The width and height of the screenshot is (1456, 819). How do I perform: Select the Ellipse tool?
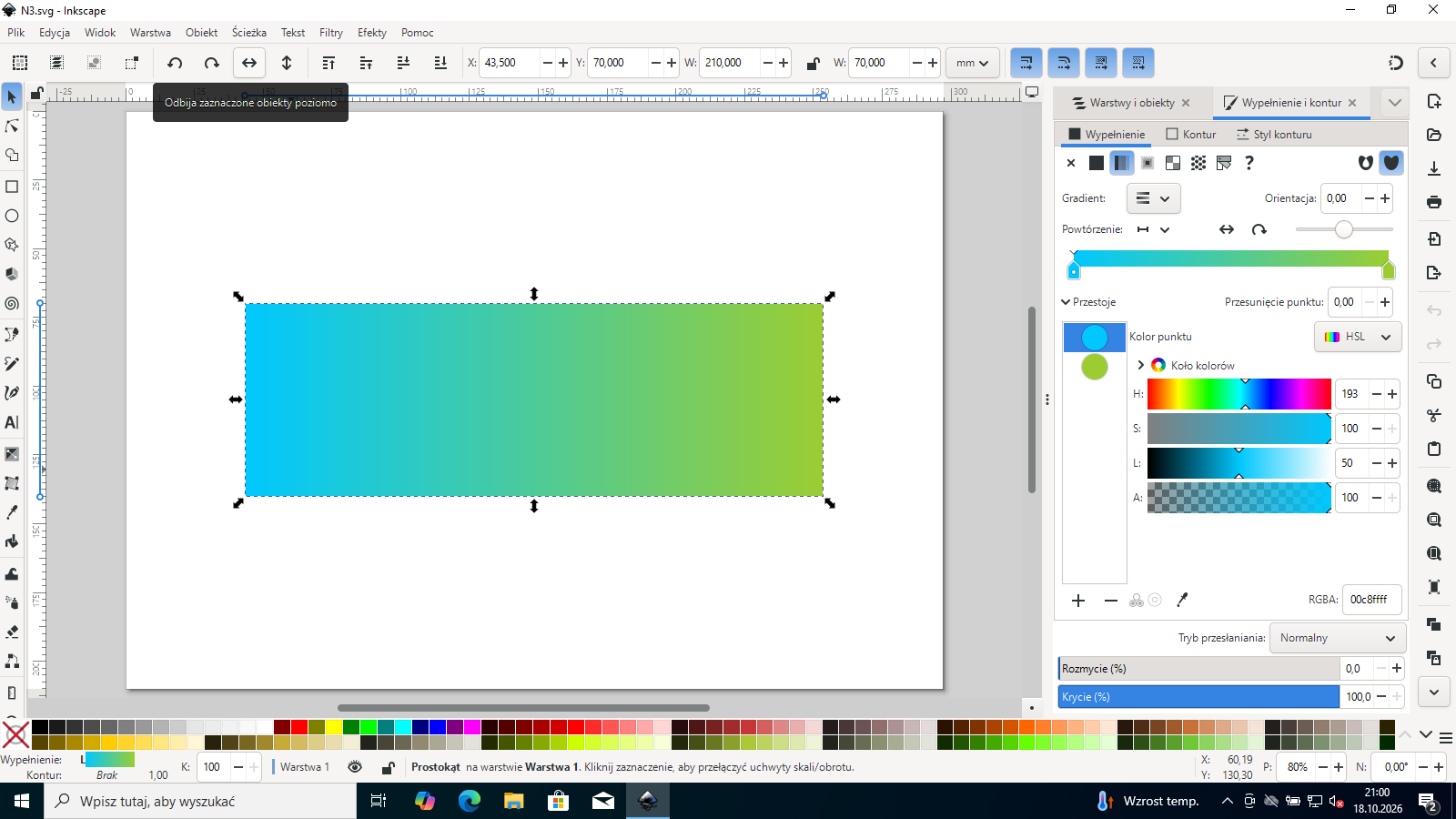coord(12,216)
